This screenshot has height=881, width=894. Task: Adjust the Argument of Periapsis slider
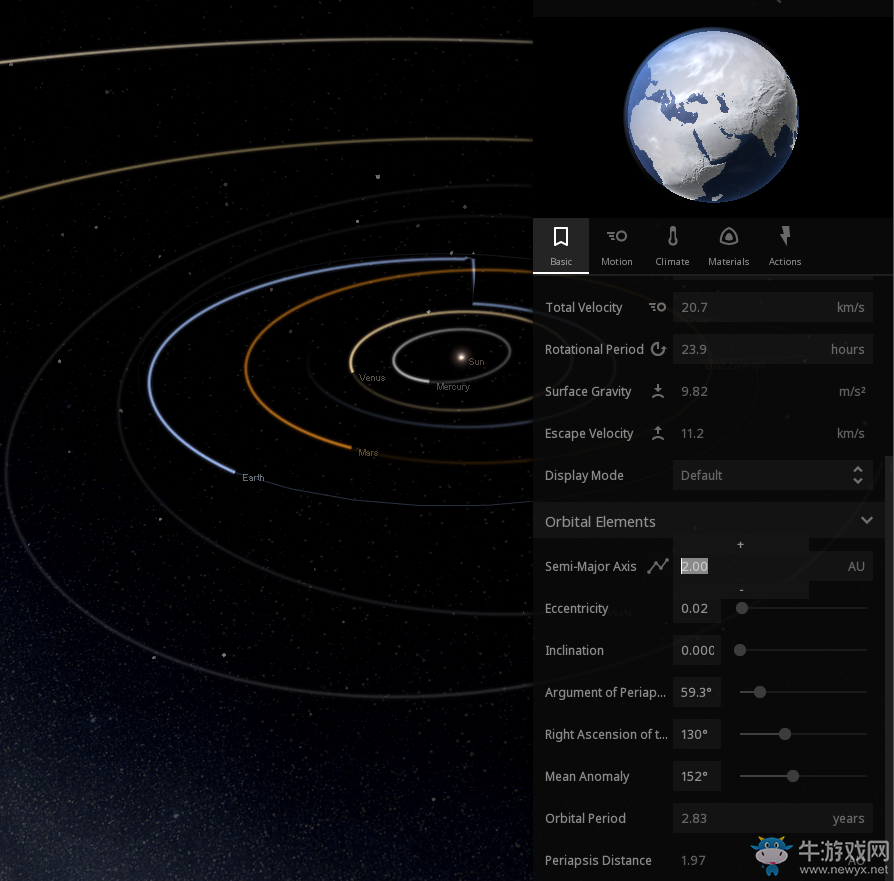pyautogui.click(x=759, y=692)
